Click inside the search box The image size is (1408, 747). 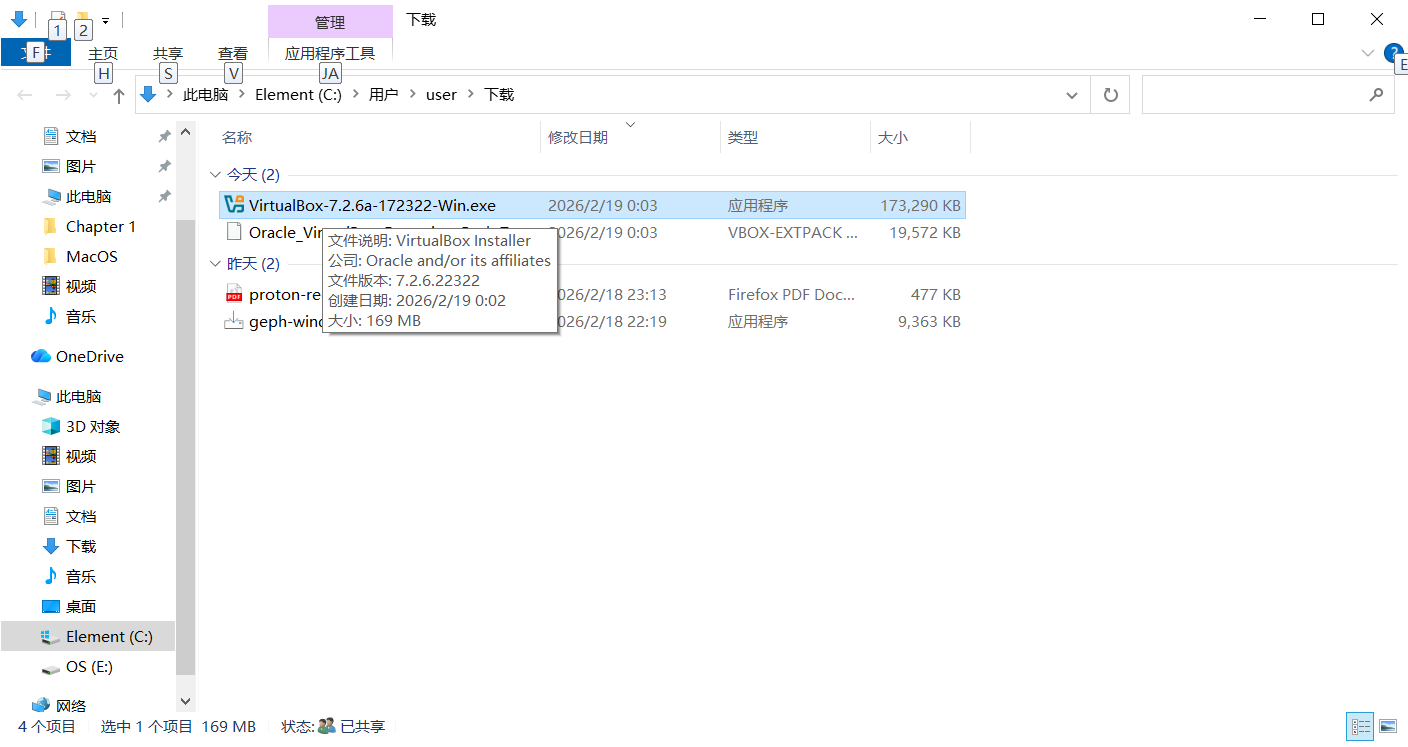click(x=1255, y=95)
